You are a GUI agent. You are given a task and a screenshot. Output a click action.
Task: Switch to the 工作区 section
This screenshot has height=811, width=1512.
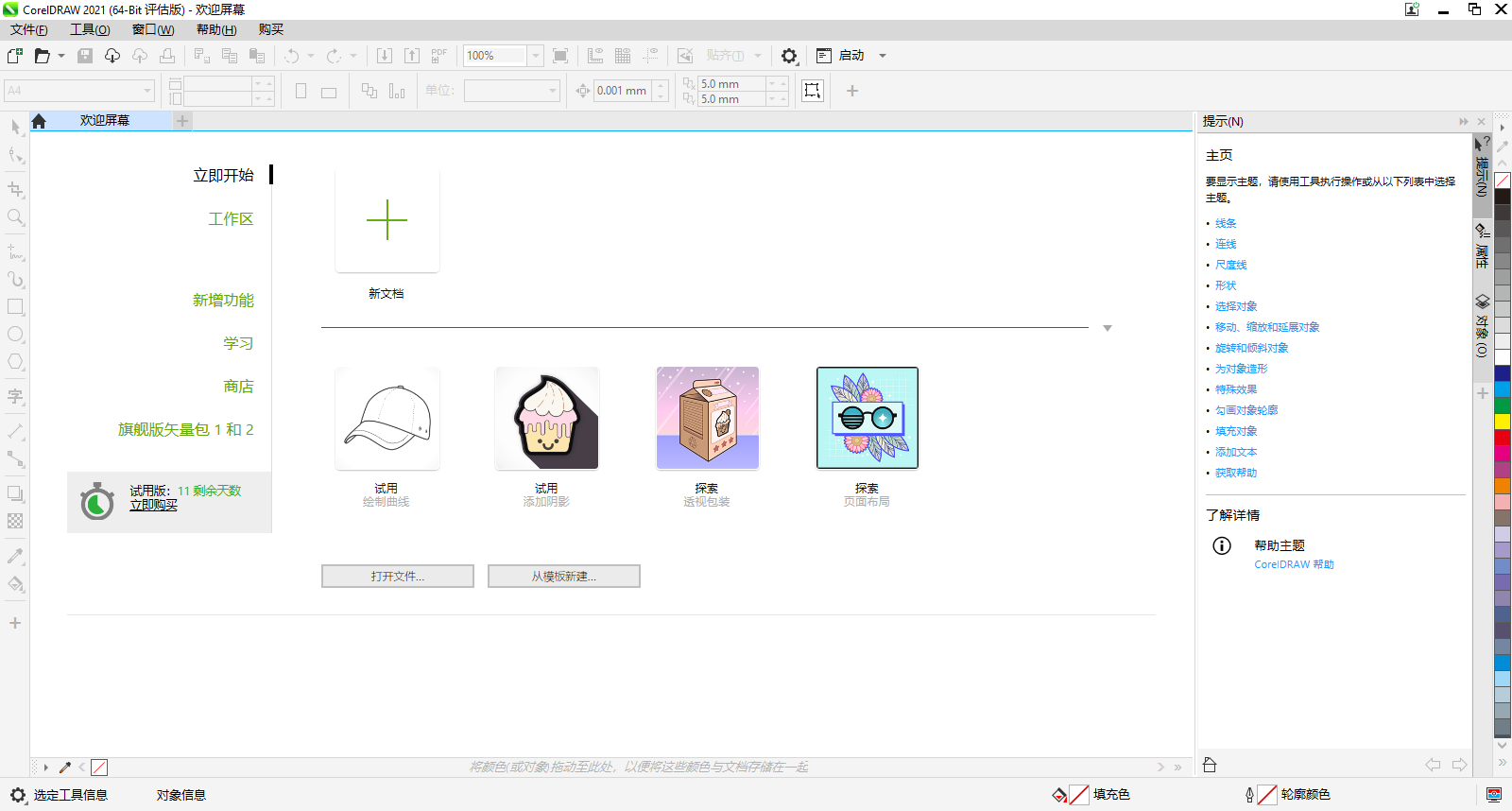[x=231, y=219]
